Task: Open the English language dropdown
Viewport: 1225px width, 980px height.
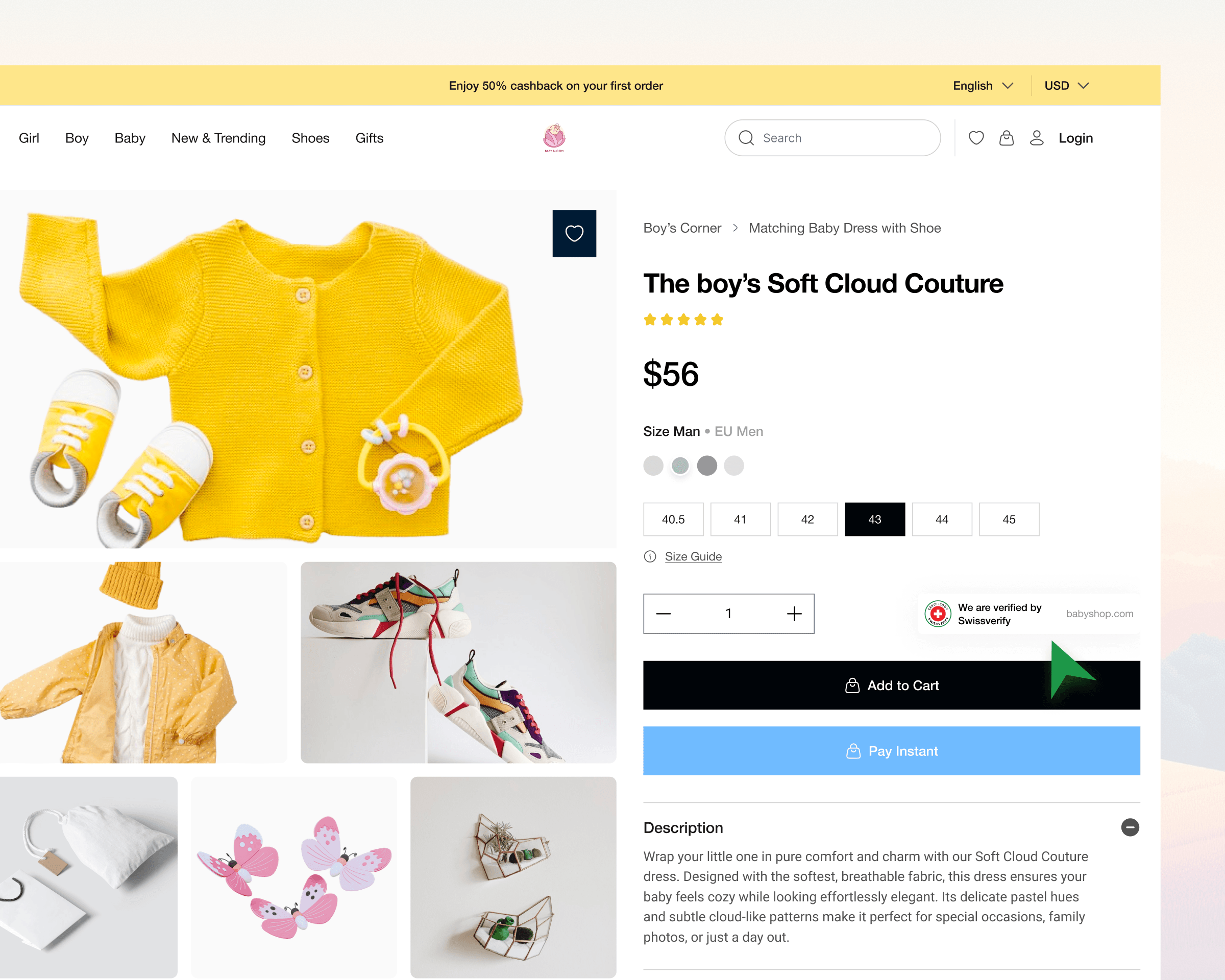Action: pos(983,86)
